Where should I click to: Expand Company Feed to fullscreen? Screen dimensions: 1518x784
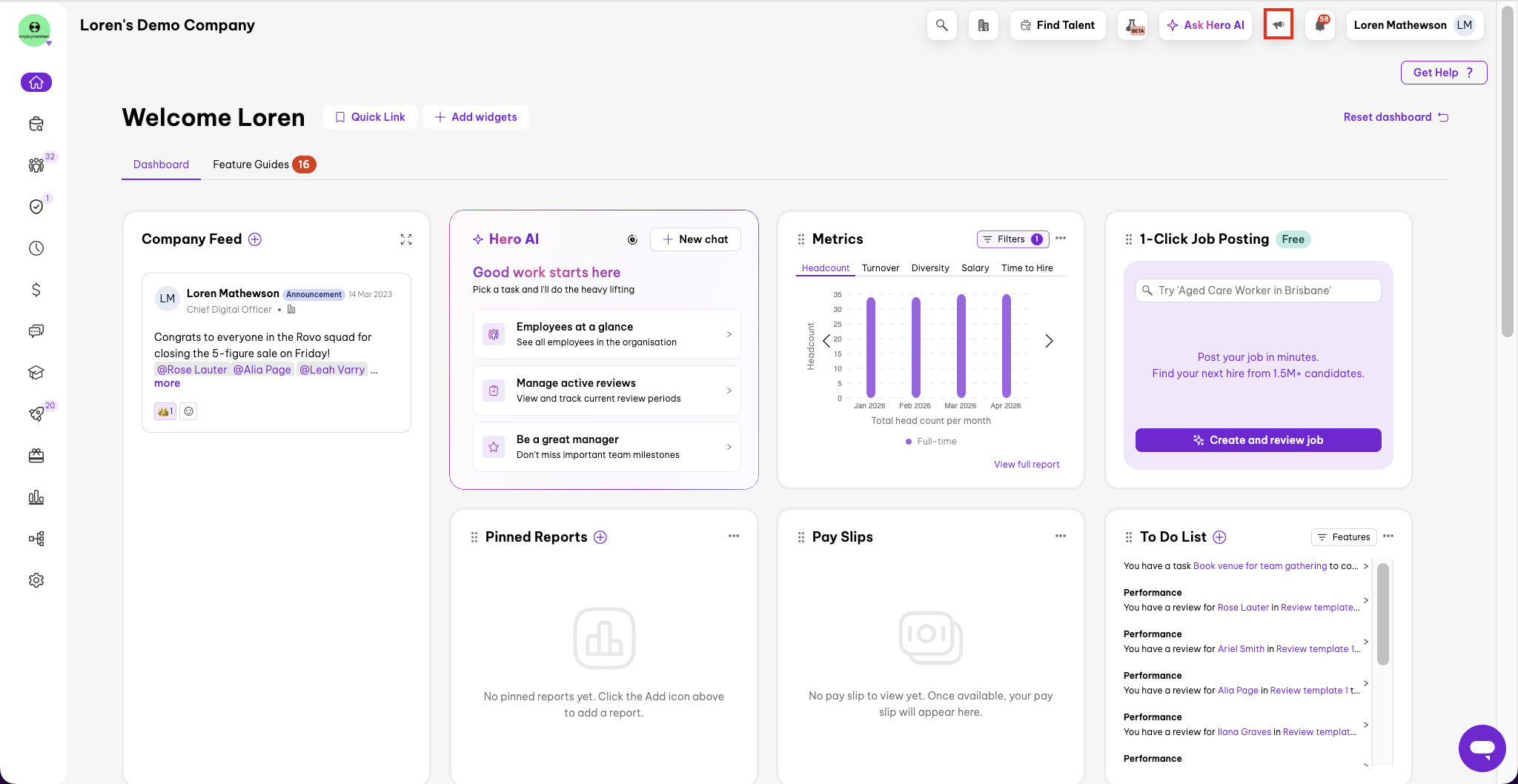coord(406,239)
